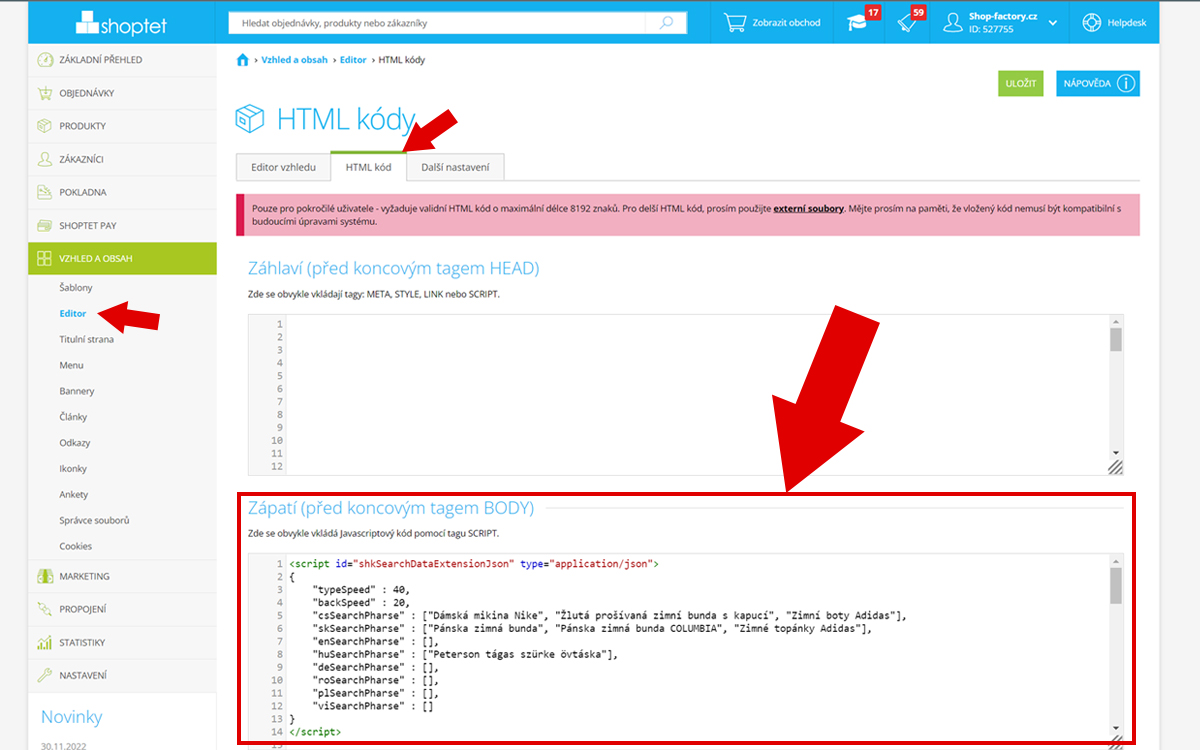The height and width of the screenshot is (750, 1200).
Task: Click the Základní přehled gauge icon
Action: coord(44,60)
